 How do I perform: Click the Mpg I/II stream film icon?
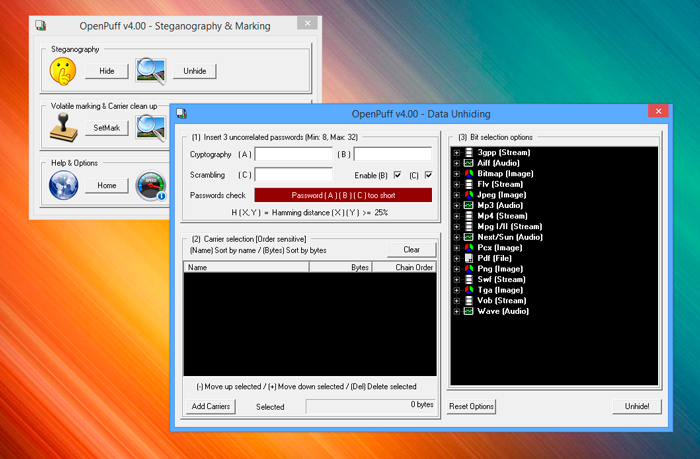point(468,226)
